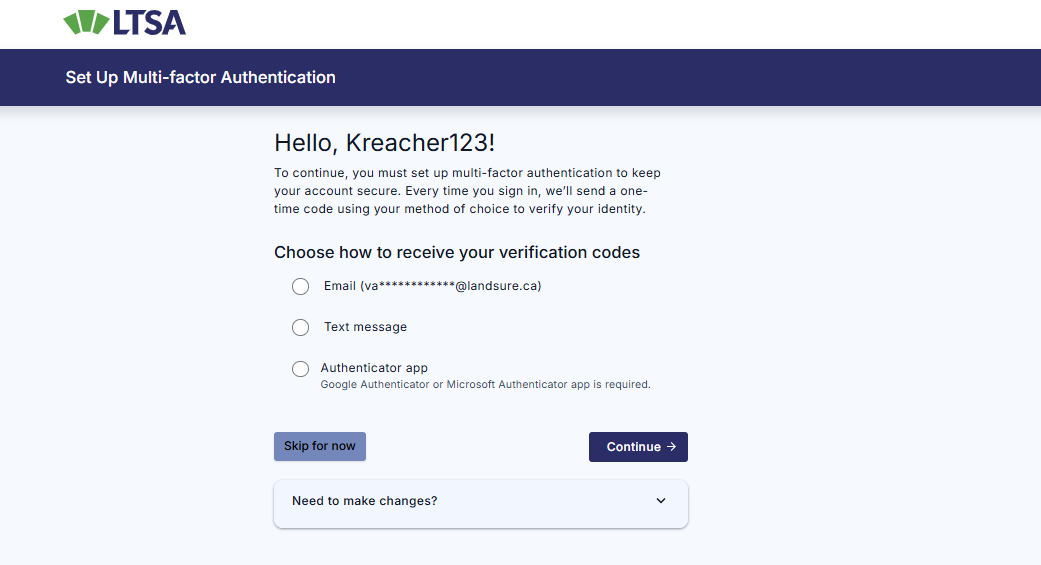The image size is (1041, 565).
Task: Click the 'Text message' option label
Action: [365, 327]
